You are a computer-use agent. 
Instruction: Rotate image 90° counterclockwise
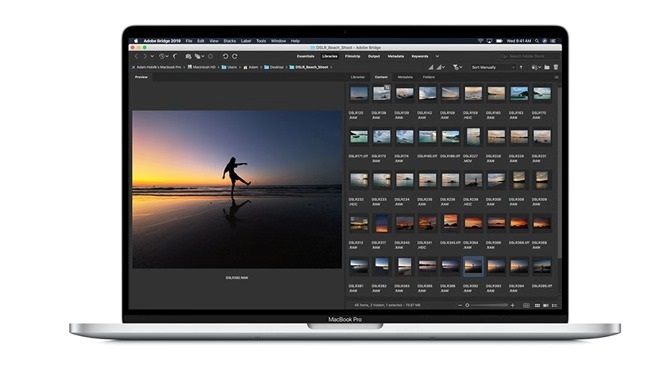point(225,56)
